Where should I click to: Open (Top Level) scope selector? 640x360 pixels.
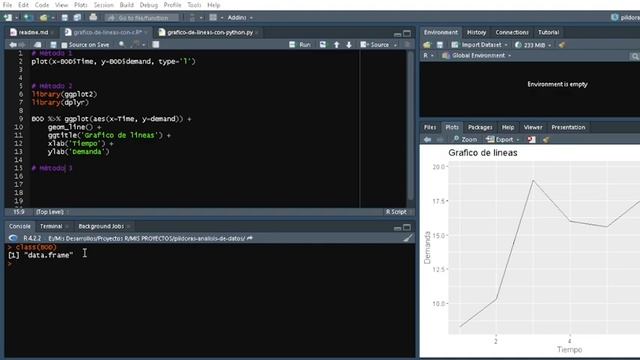pos(52,212)
